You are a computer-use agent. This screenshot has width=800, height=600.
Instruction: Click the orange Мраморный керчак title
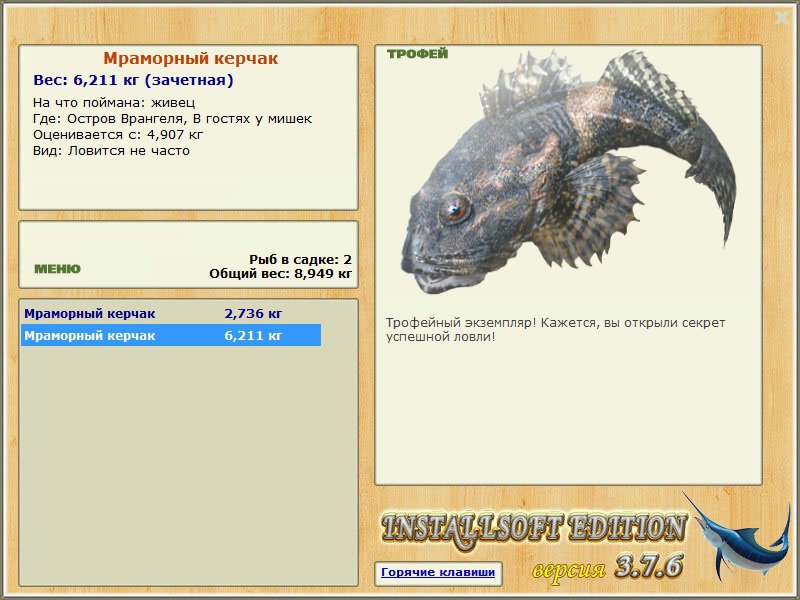(190, 58)
